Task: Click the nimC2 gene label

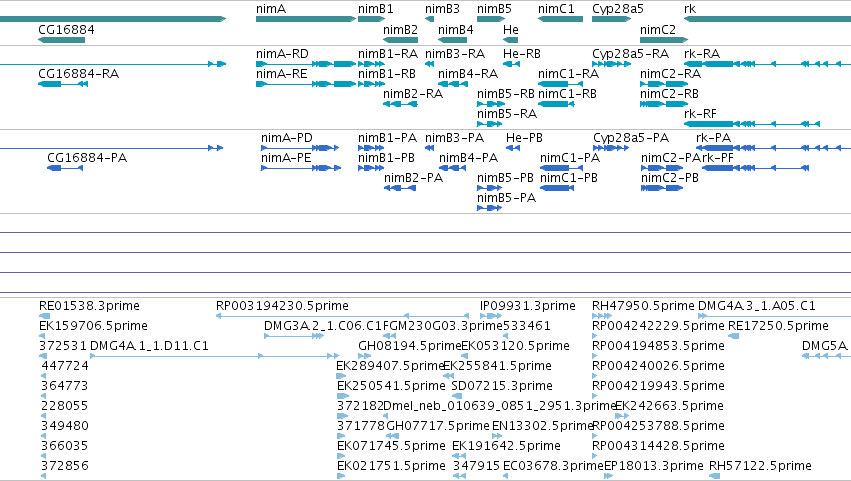Action: point(658,29)
